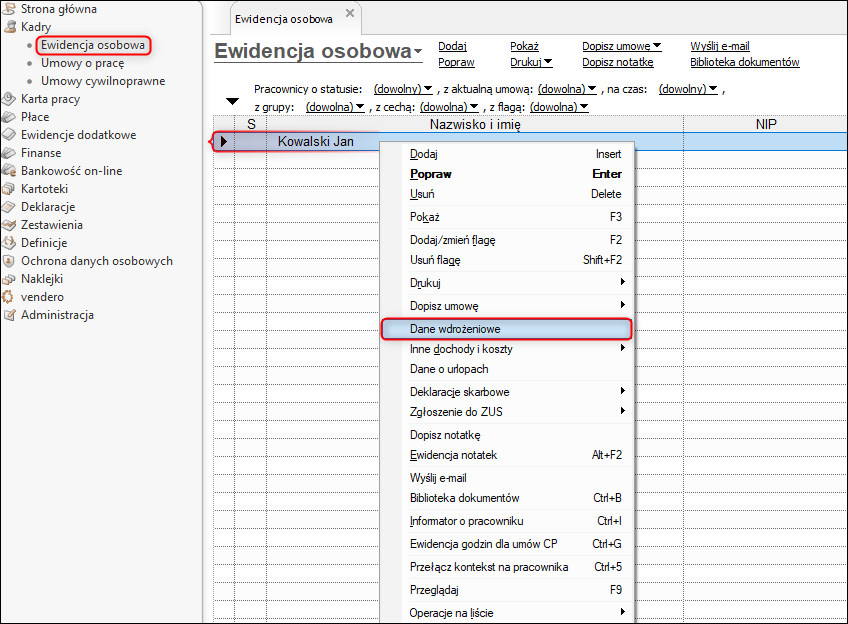Click the Strona główna sidebar icon
Image resolution: width=848 pixels, height=624 pixels.
point(9,8)
